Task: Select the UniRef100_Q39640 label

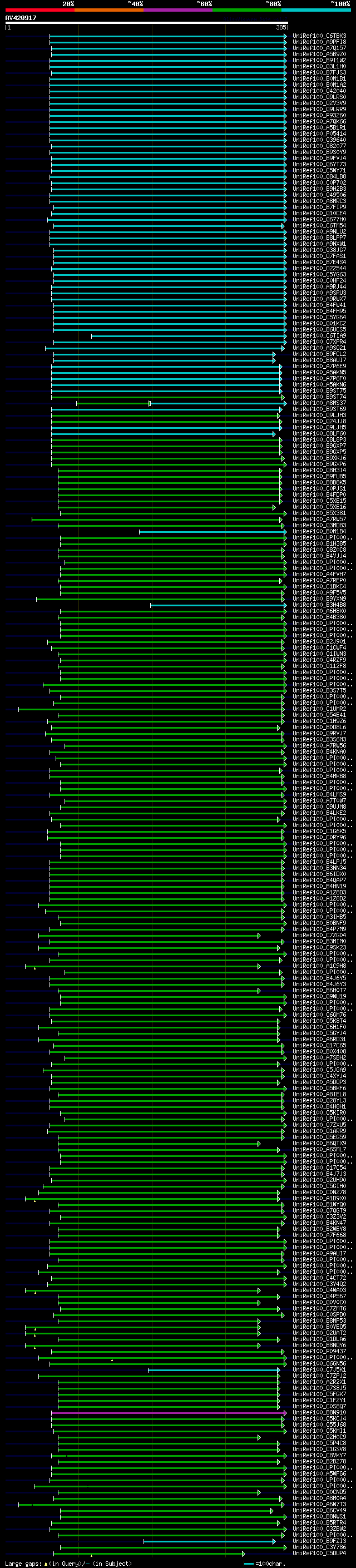Action: click(x=319, y=140)
